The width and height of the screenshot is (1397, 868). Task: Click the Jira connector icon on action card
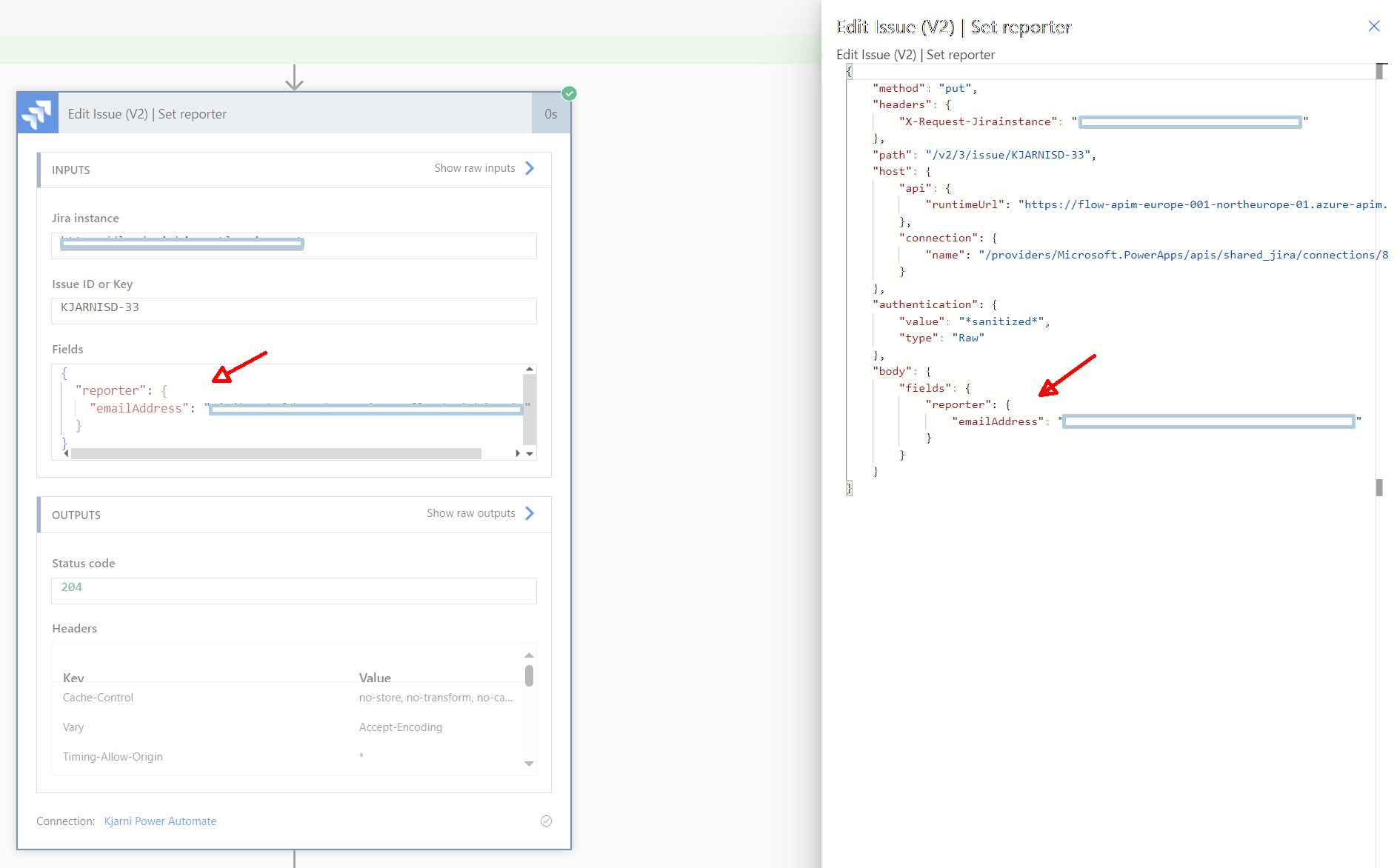coord(38,113)
